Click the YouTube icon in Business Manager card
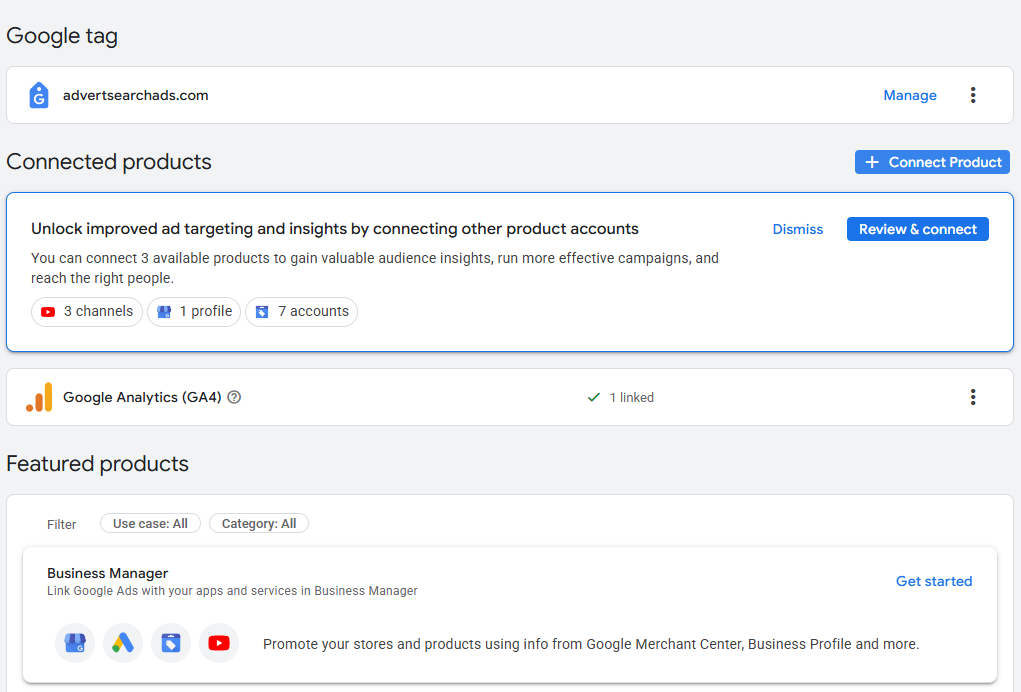The image size is (1021, 692). coord(219,643)
